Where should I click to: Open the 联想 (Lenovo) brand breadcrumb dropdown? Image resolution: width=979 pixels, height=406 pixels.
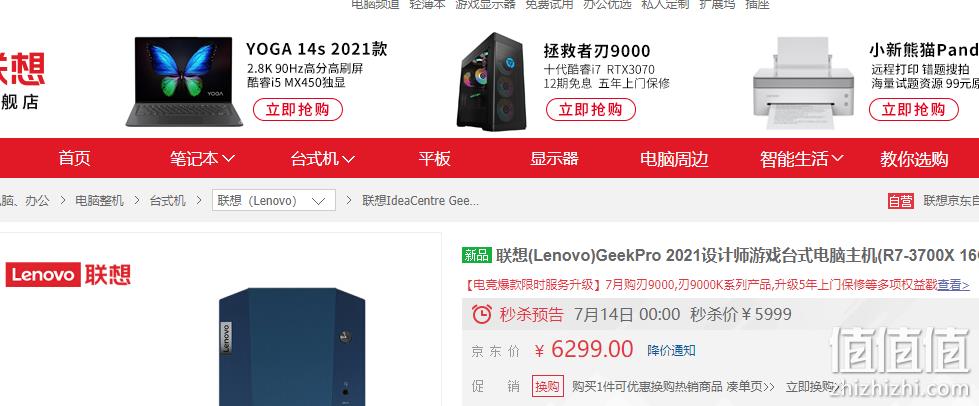(x=273, y=201)
